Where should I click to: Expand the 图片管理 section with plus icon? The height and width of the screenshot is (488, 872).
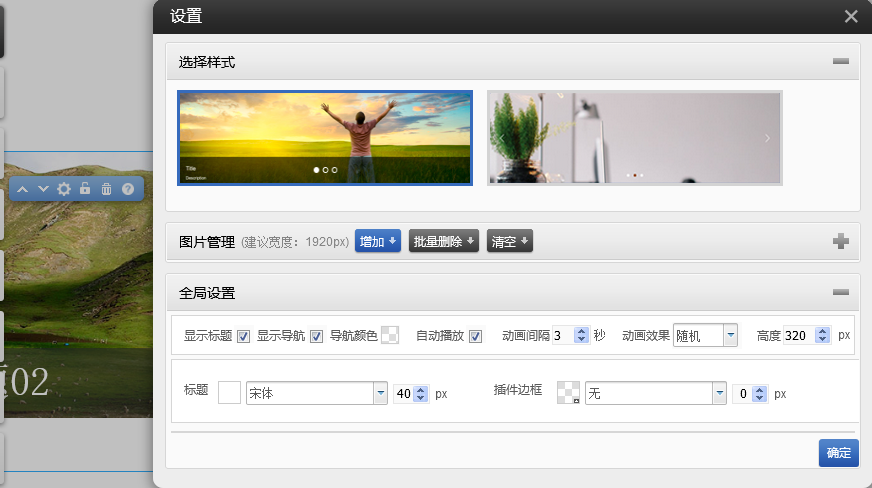840,241
